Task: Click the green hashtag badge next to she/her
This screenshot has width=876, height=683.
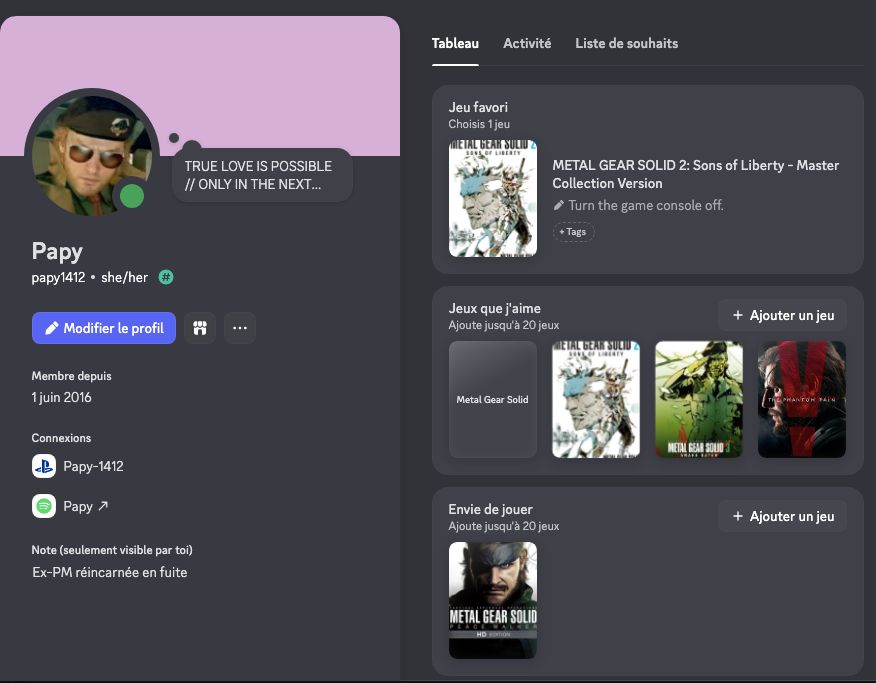Action: click(x=166, y=277)
